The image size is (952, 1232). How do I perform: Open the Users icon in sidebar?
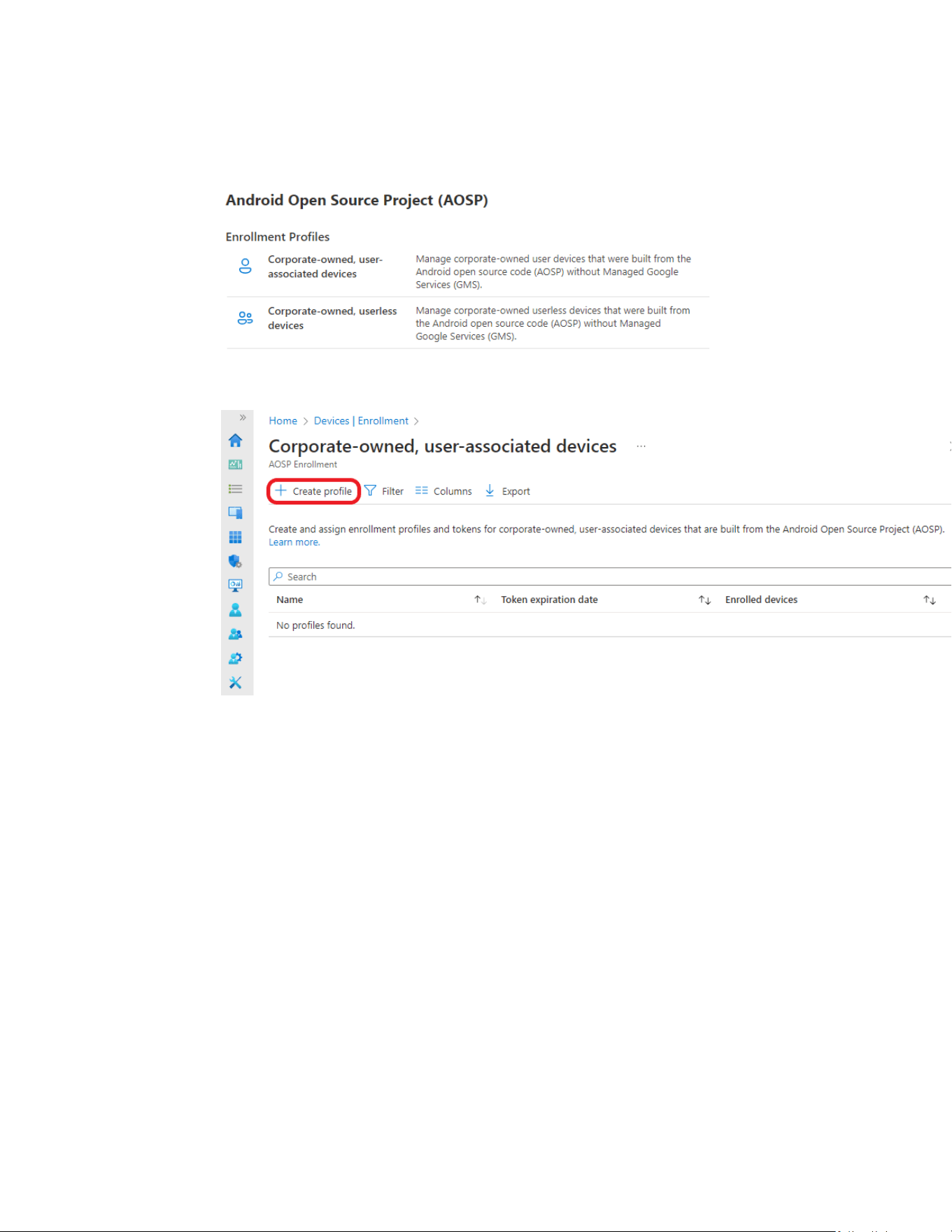[235, 610]
